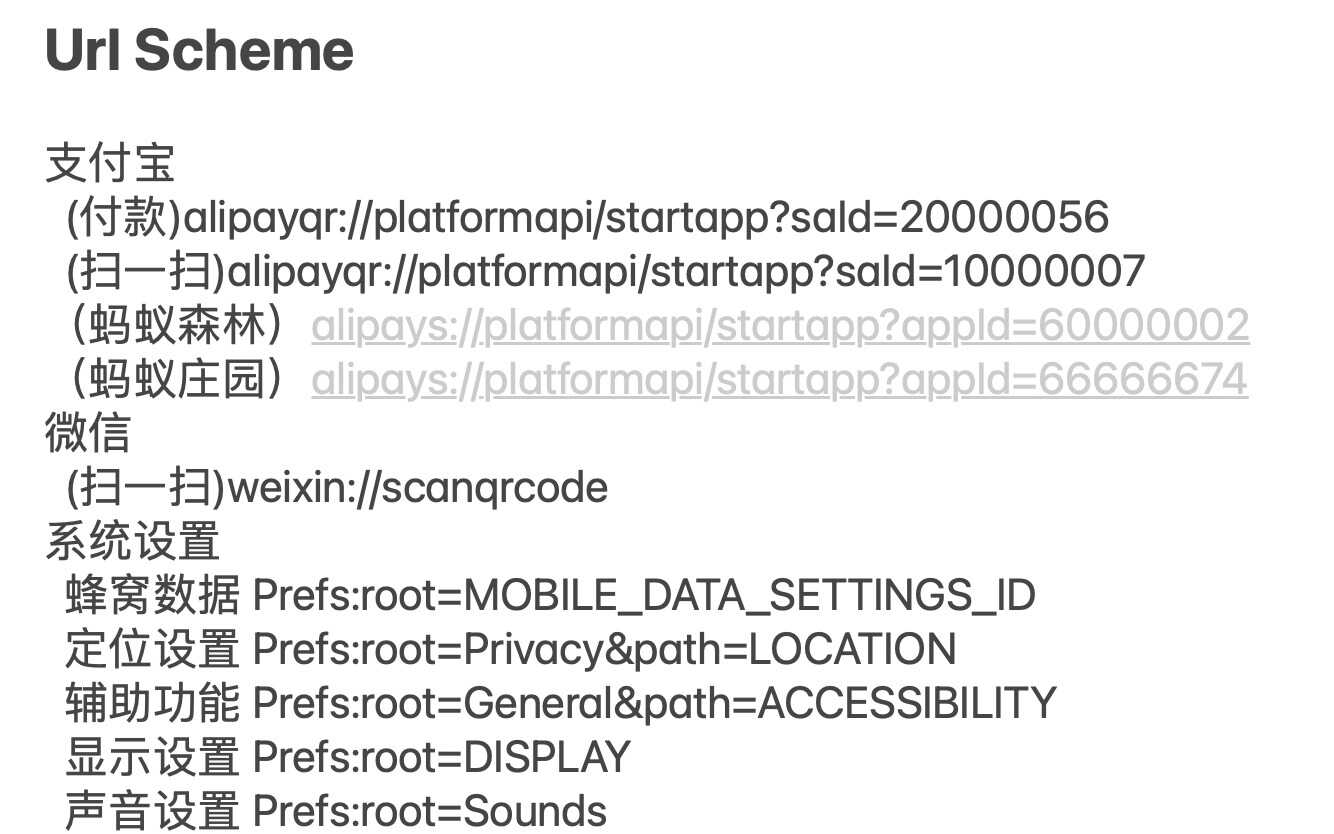Image resolution: width=1334 pixels, height=834 pixels.
Task: Click the 定位设置 label
Action: 152,650
